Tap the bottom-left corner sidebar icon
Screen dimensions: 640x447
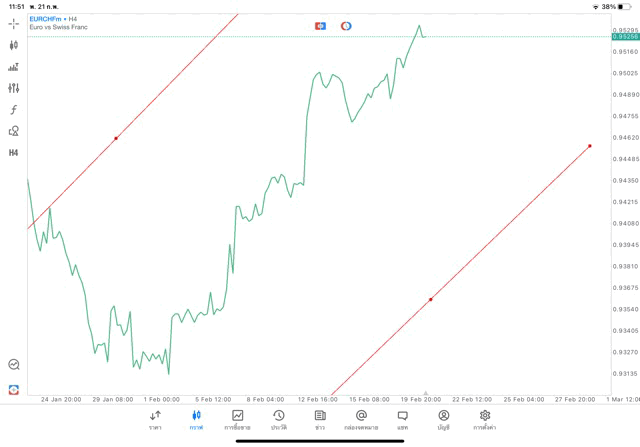coord(14,389)
